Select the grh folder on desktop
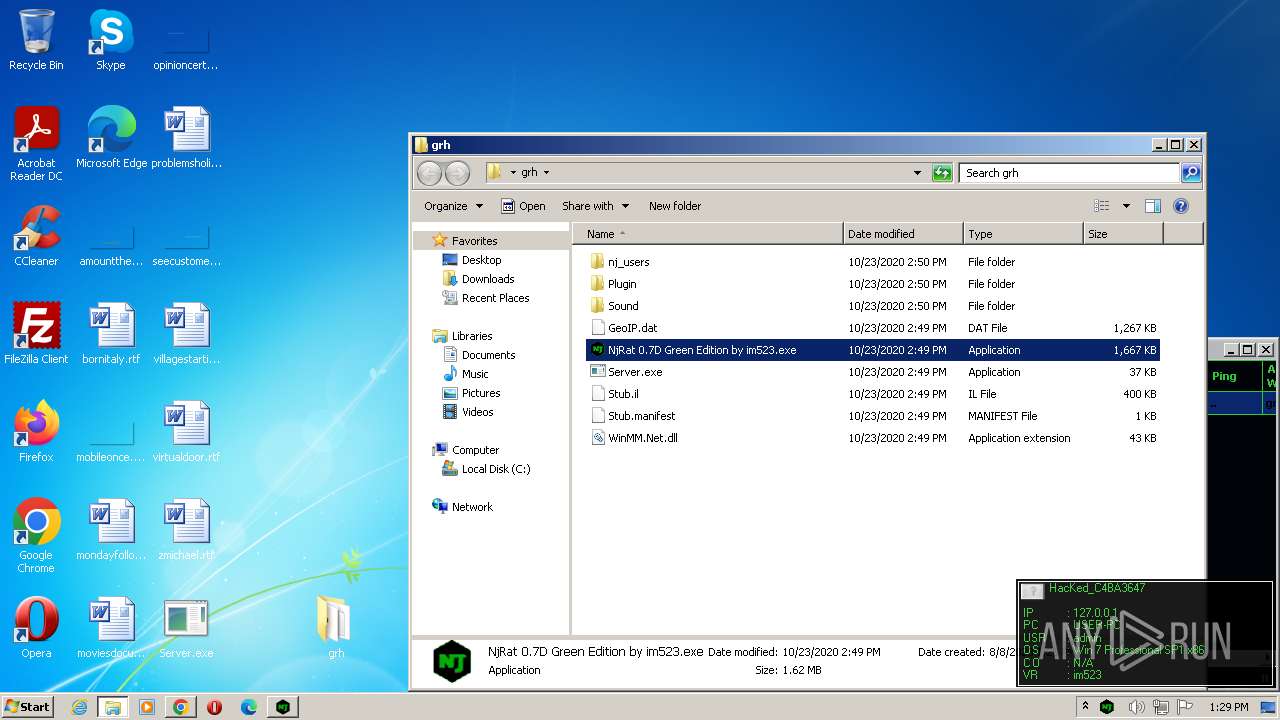Screen dimensions: 1280x720 click(x=335, y=626)
